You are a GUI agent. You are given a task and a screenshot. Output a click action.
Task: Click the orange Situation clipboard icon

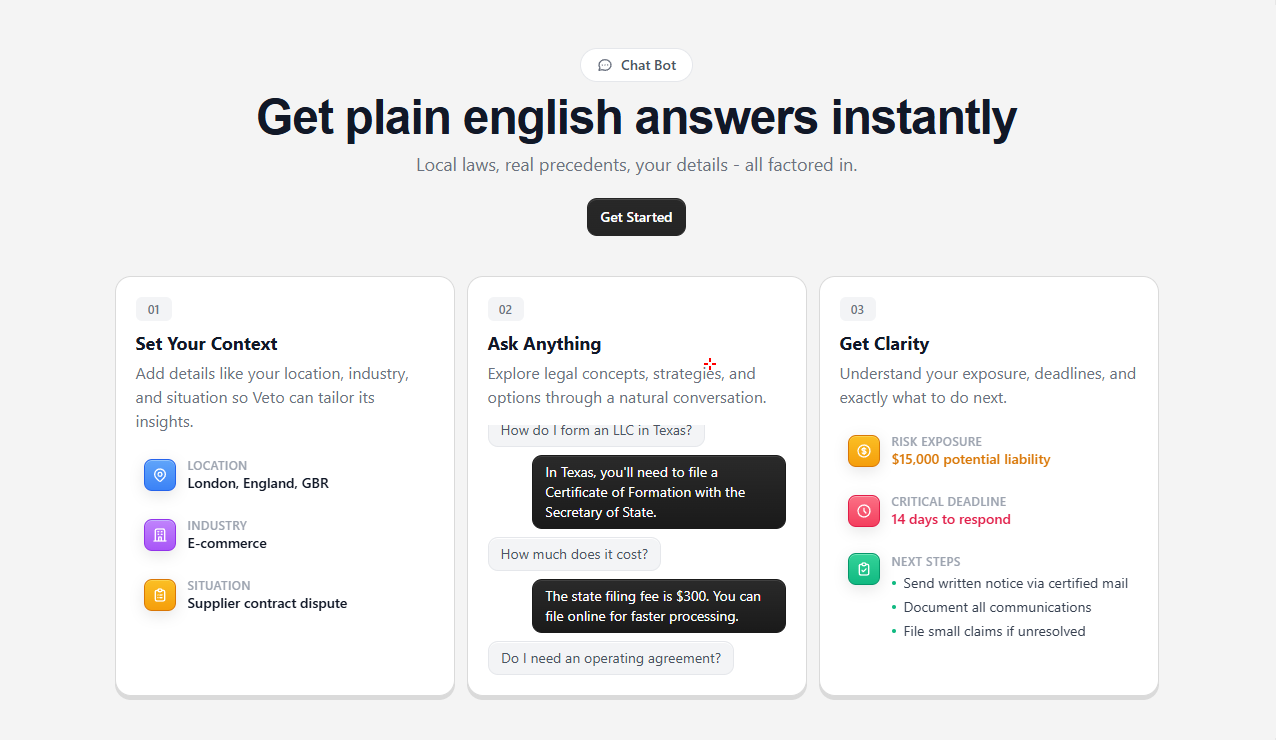(x=160, y=594)
